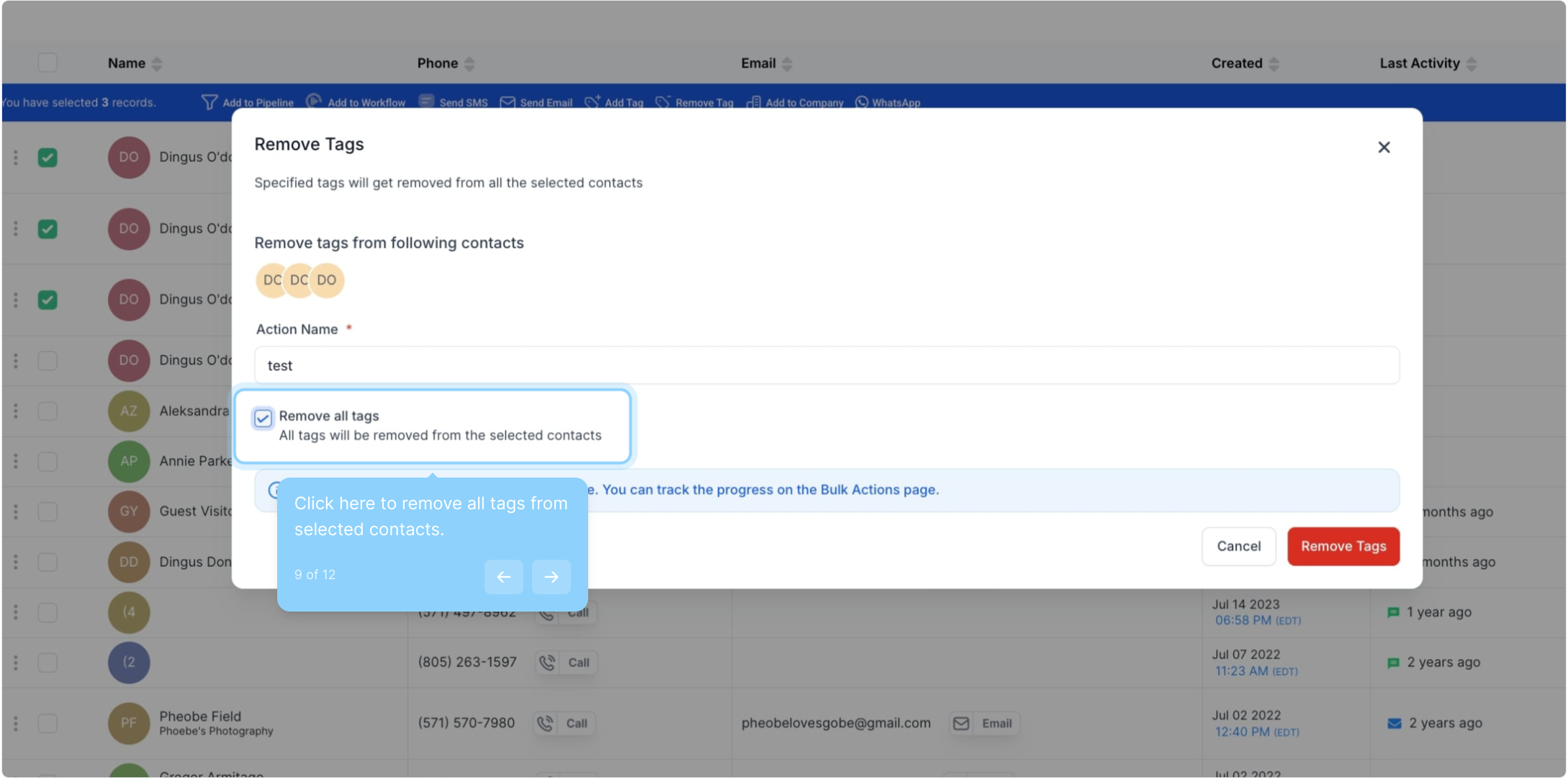The image size is (1568, 778).
Task: Open Pheobe Field row three-dot menu
Action: (16, 723)
